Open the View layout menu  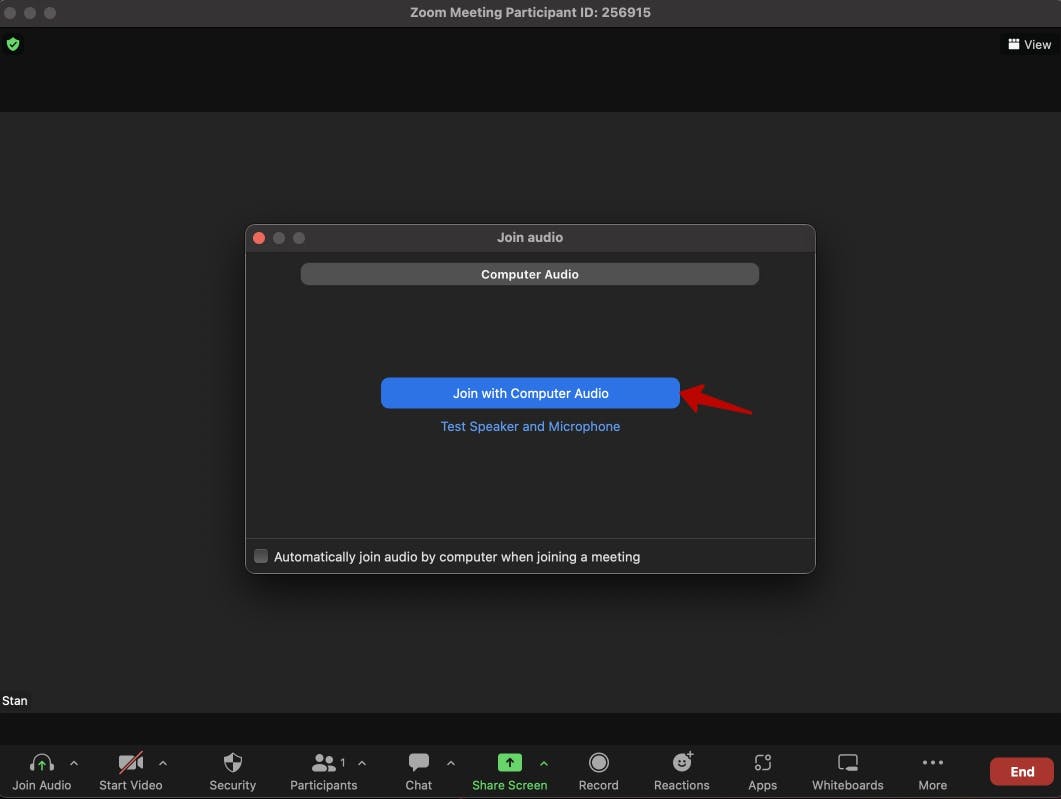1029,45
